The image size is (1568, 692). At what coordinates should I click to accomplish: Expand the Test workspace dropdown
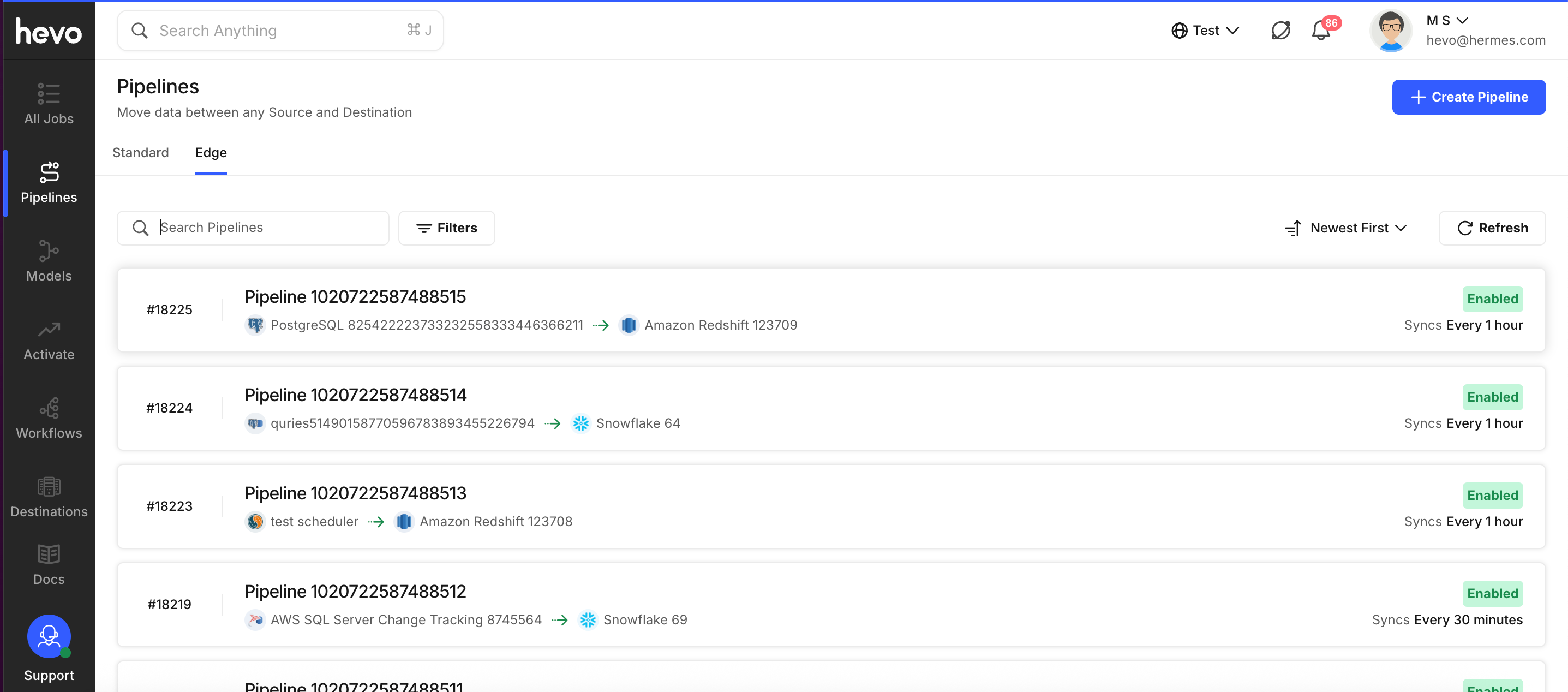(1205, 31)
